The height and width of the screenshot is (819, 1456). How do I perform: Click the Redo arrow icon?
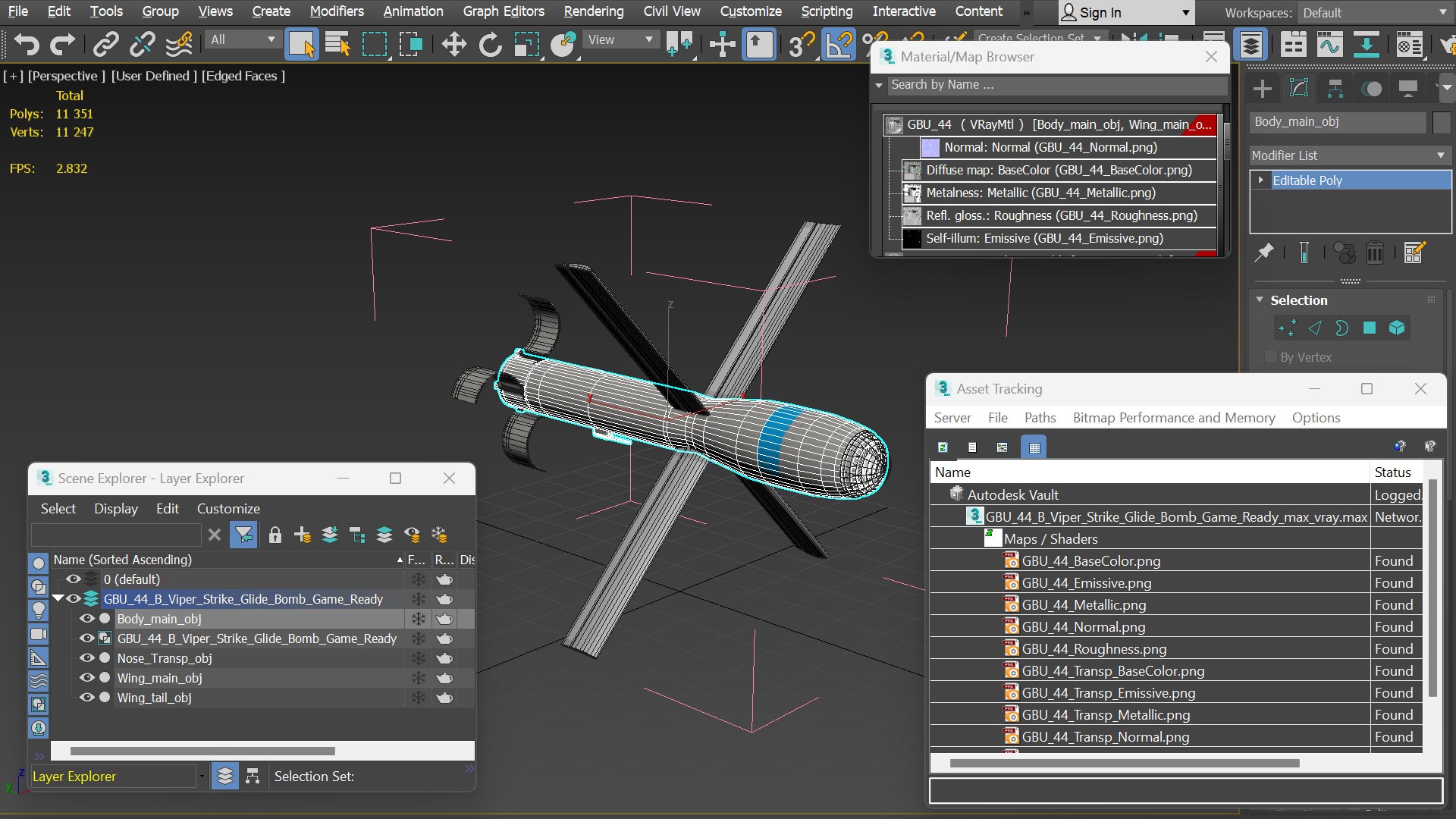(x=62, y=44)
